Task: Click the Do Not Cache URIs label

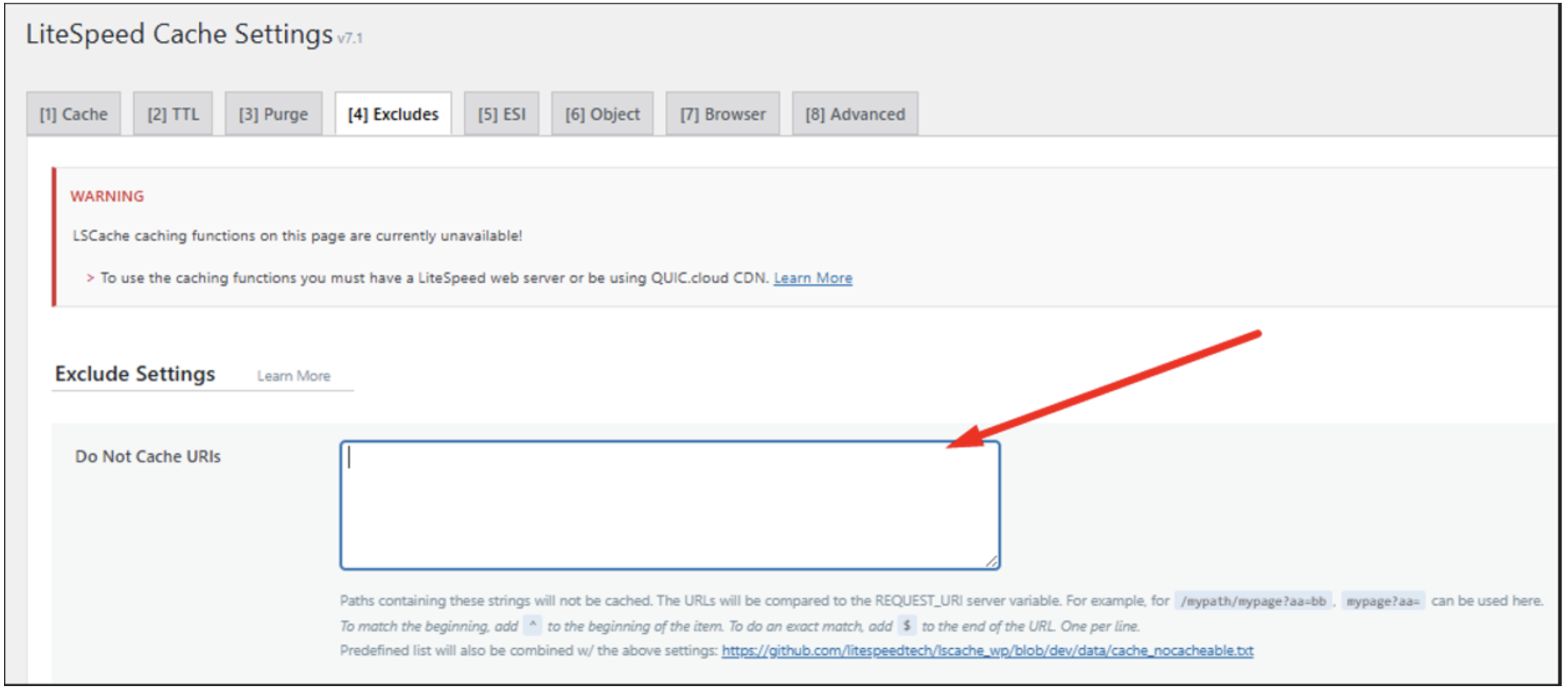Action: click(x=148, y=456)
